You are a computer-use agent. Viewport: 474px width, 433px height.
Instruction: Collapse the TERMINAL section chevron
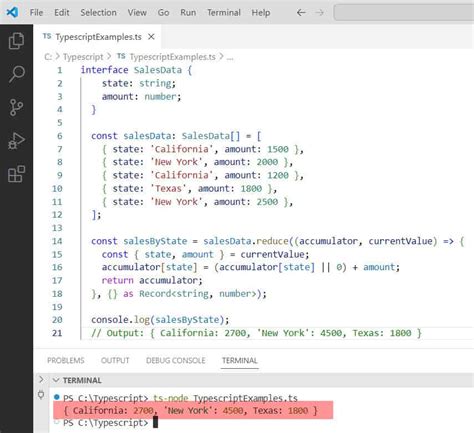coord(56,380)
